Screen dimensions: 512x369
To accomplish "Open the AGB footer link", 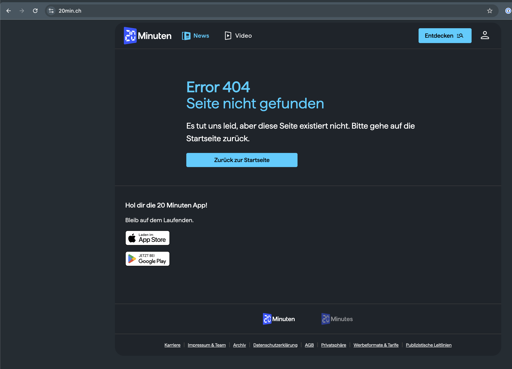I will [309, 345].
